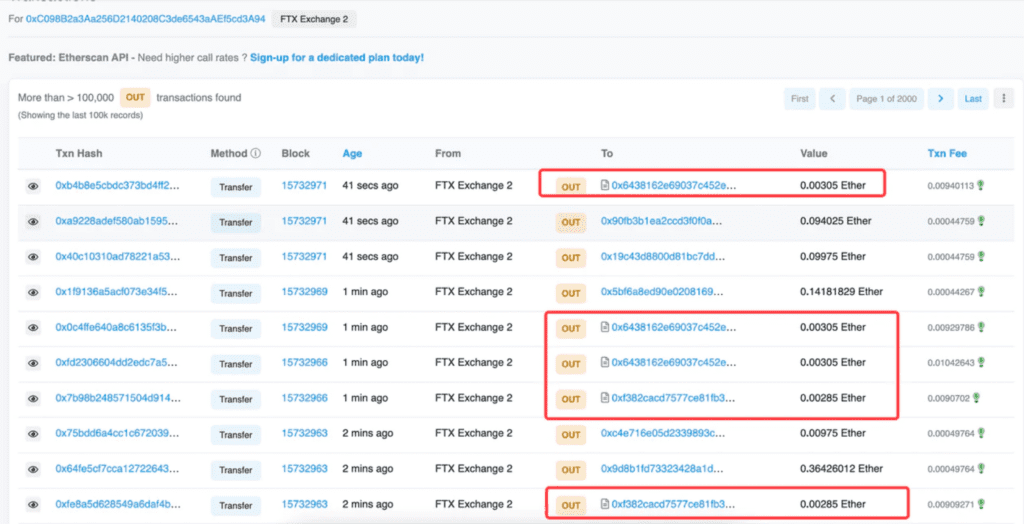Open transaction hash 0xa9228adef580ab1595
Image resolution: width=1024 pixels, height=524 pixels.
coord(118,221)
